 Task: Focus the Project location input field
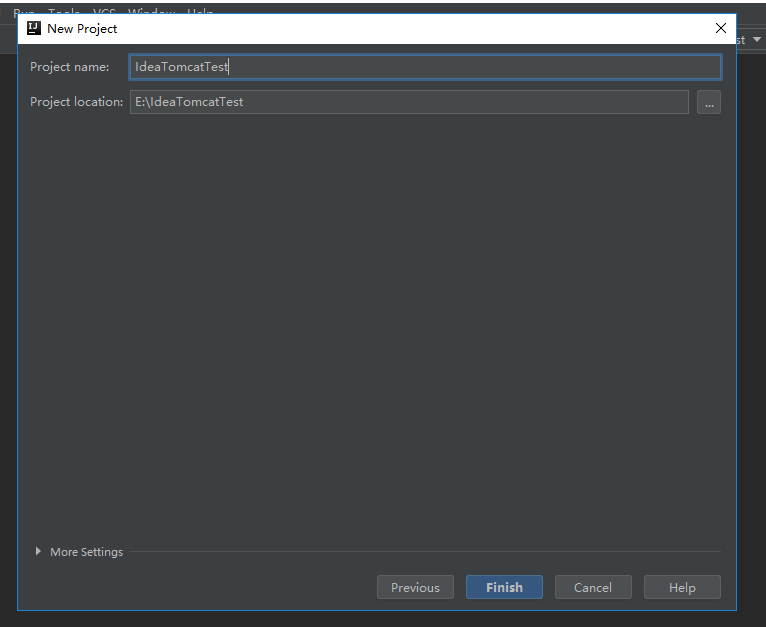pyautogui.click(x=409, y=102)
